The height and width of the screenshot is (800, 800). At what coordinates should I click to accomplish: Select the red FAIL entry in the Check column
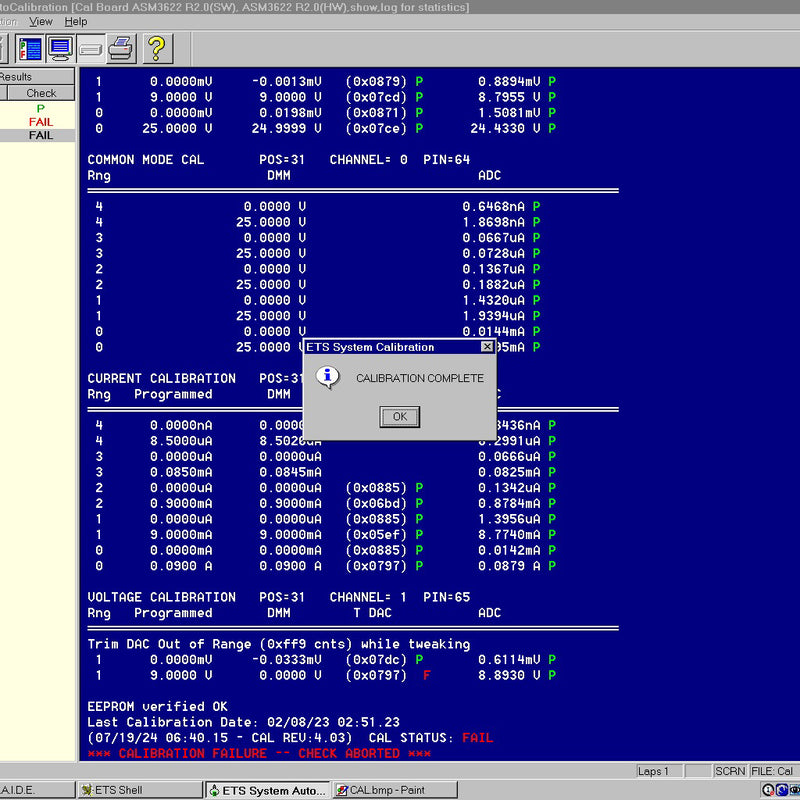pos(42,121)
